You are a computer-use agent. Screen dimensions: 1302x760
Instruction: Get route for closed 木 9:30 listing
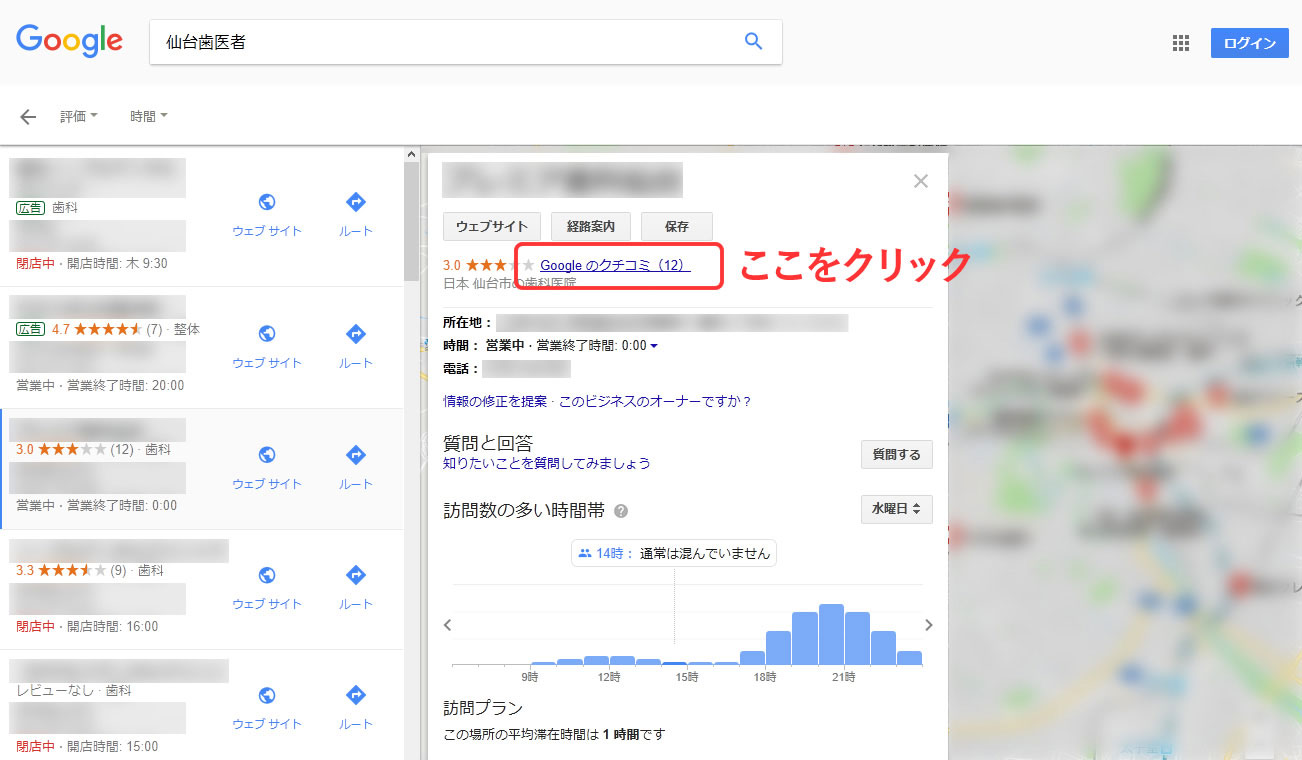pyautogui.click(x=355, y=214)
